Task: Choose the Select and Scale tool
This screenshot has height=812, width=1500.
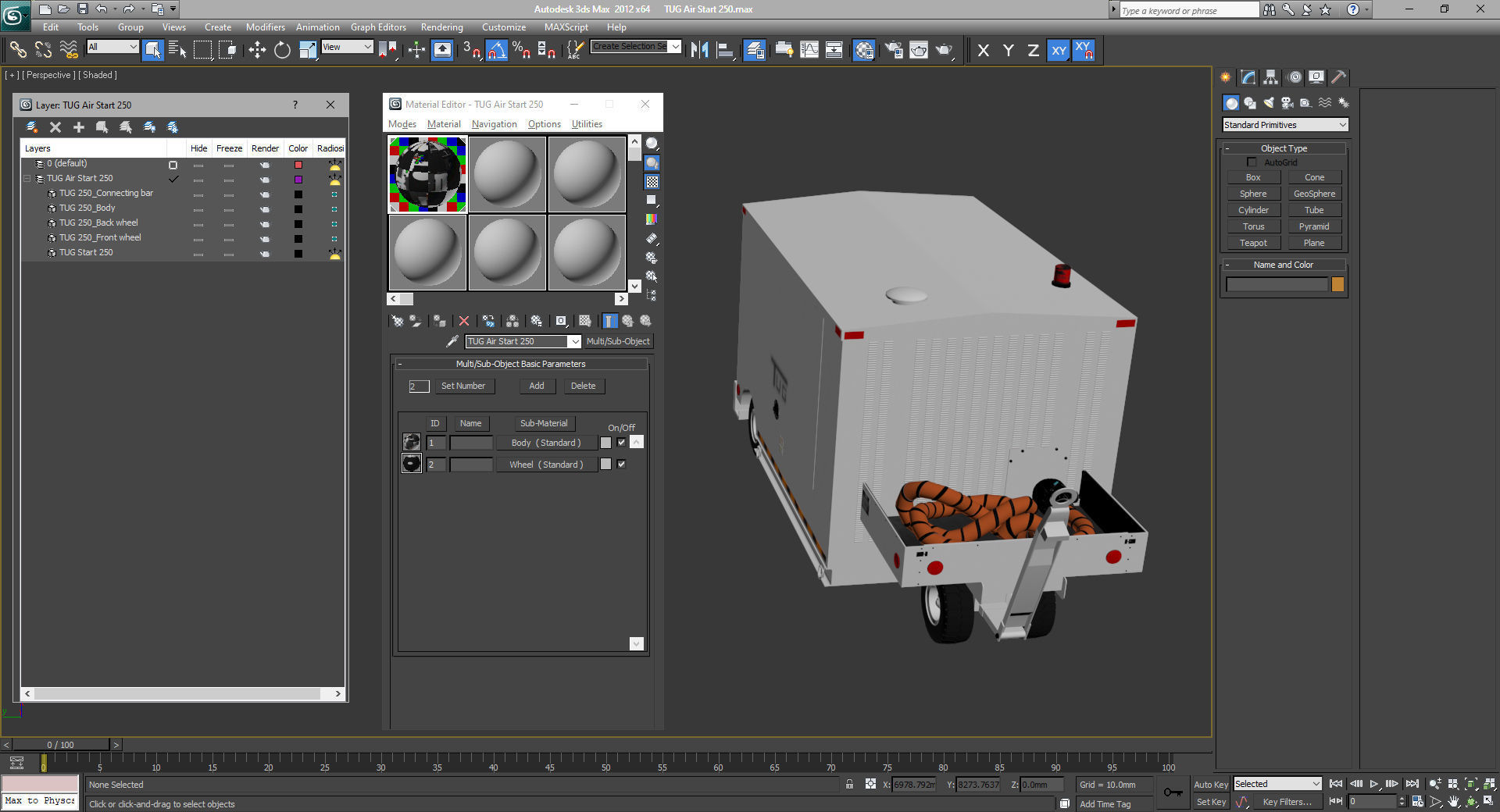Action: [308, 50]
